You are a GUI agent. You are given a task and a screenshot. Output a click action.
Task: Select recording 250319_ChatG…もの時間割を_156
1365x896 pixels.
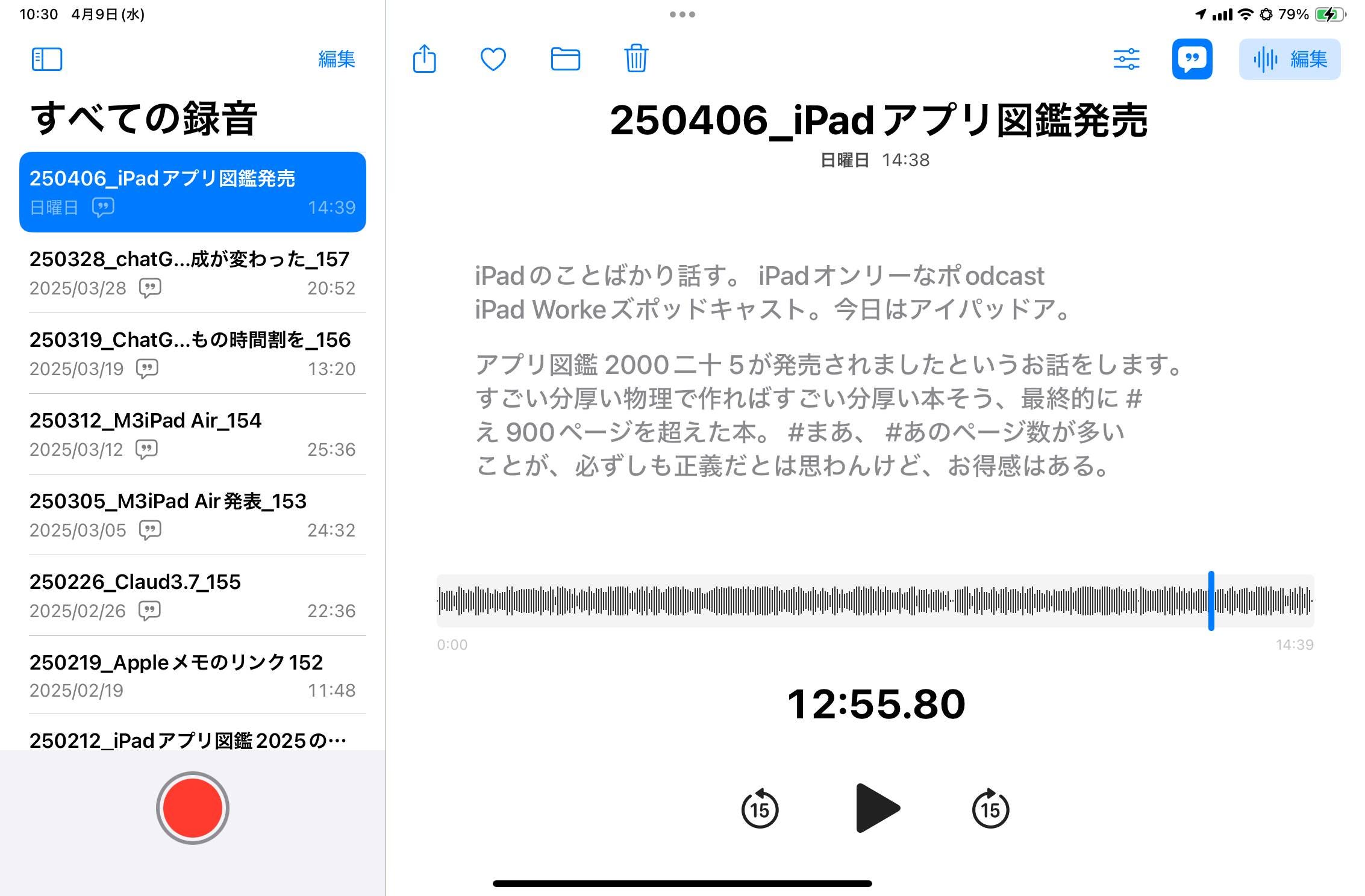coord(192,353)
